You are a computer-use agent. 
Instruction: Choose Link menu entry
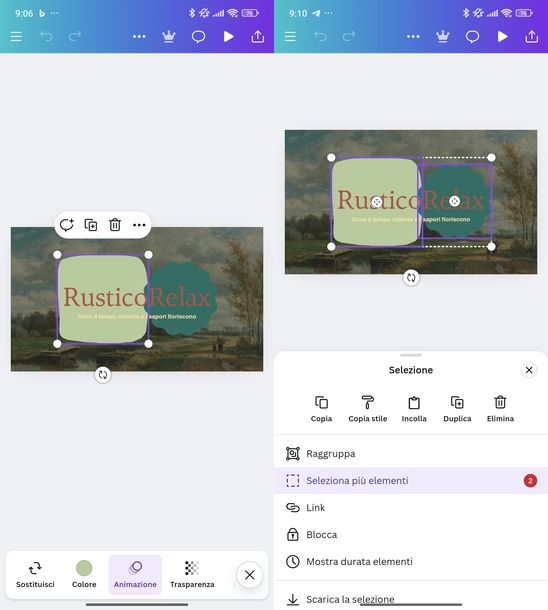click(411, 507)
